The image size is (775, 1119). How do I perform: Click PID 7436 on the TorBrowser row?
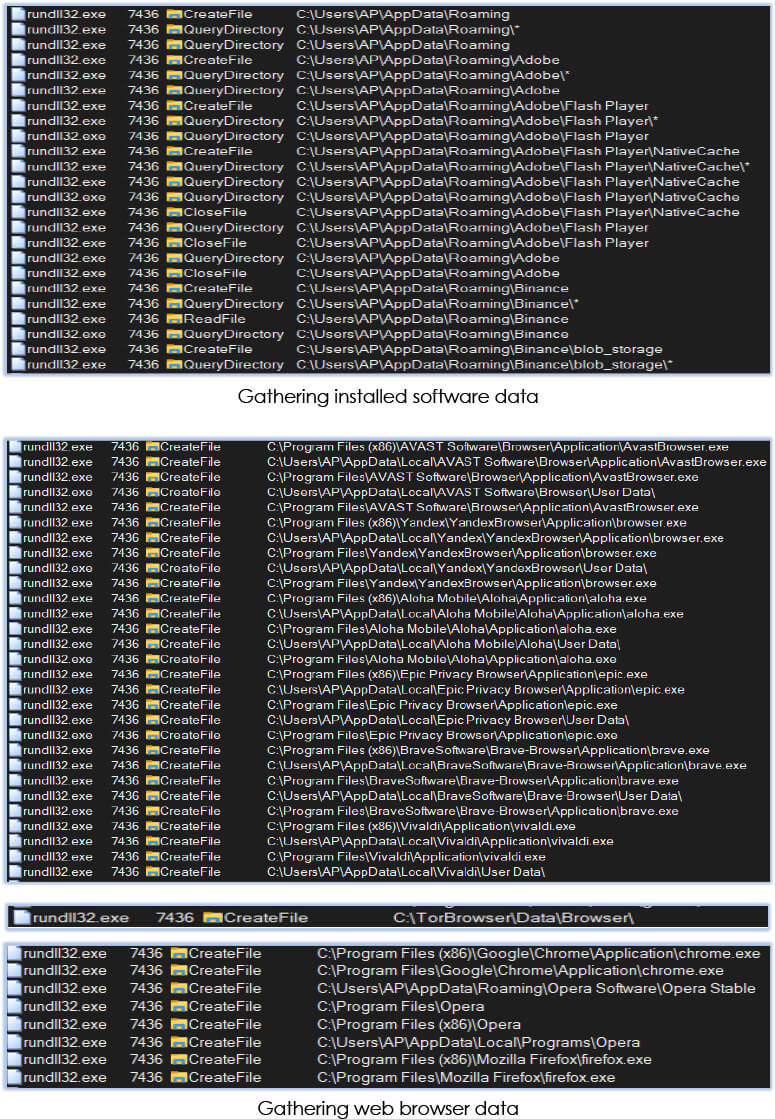point(175,918)
